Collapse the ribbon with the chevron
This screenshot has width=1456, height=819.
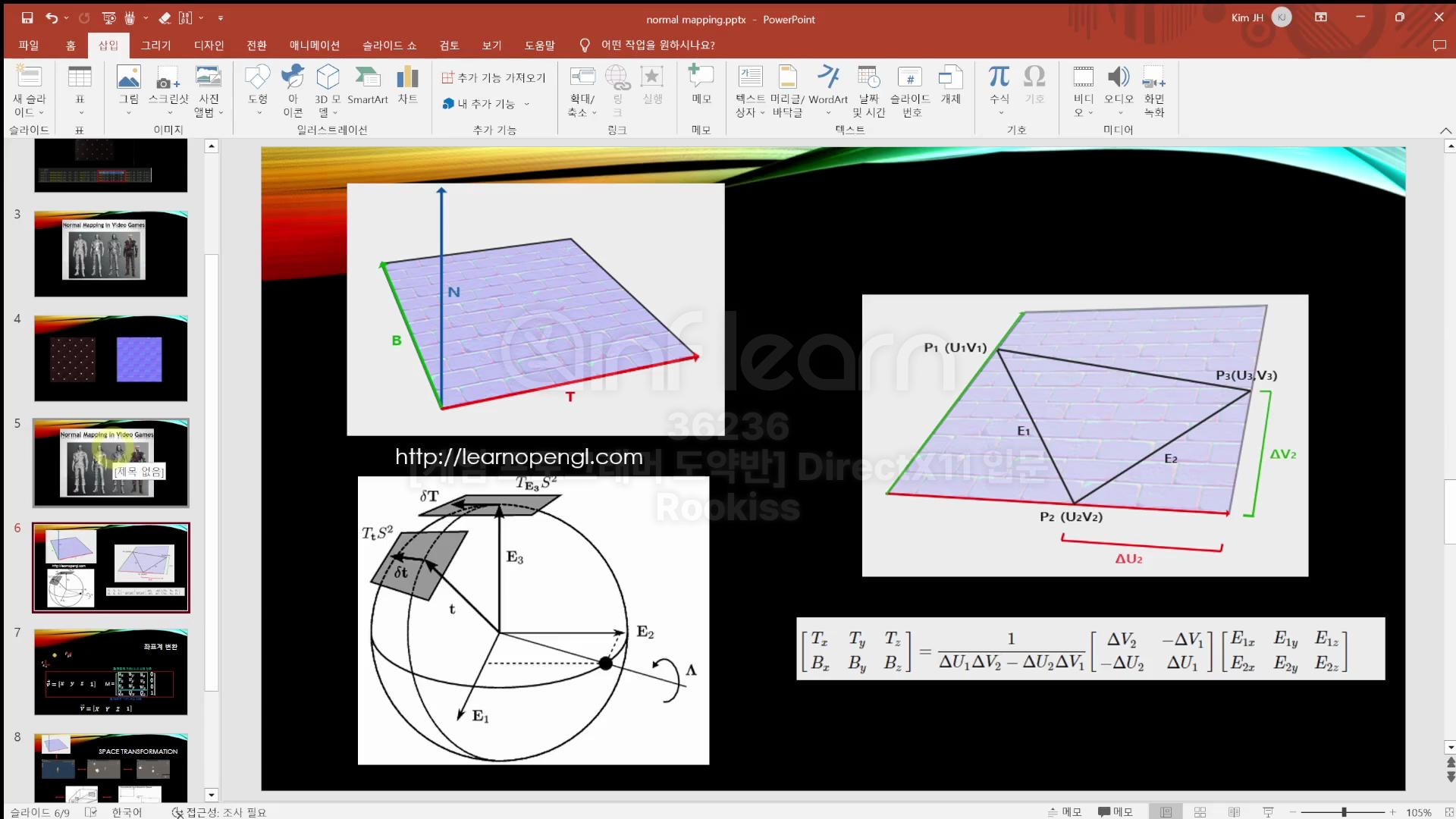pyautogui.click(x=1445, y=130)
